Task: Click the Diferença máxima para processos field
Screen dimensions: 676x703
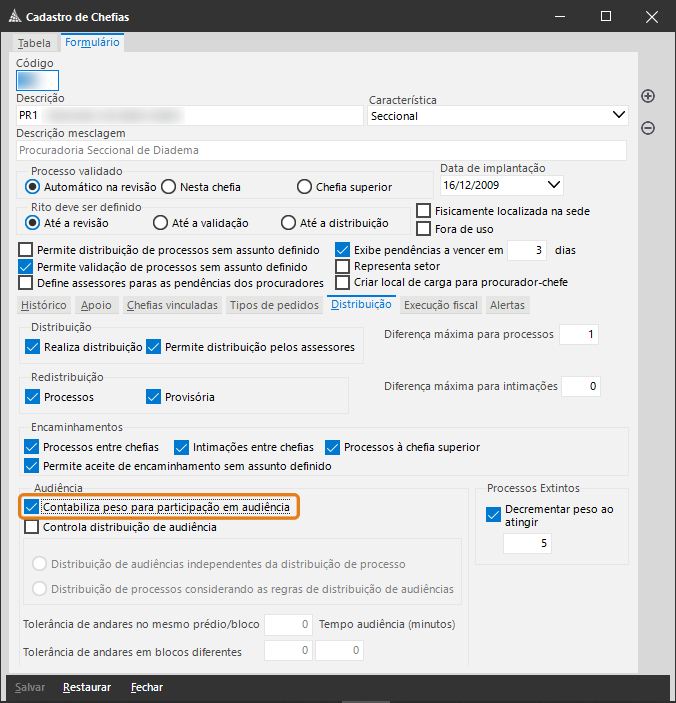Action: (x=579, y=334)
